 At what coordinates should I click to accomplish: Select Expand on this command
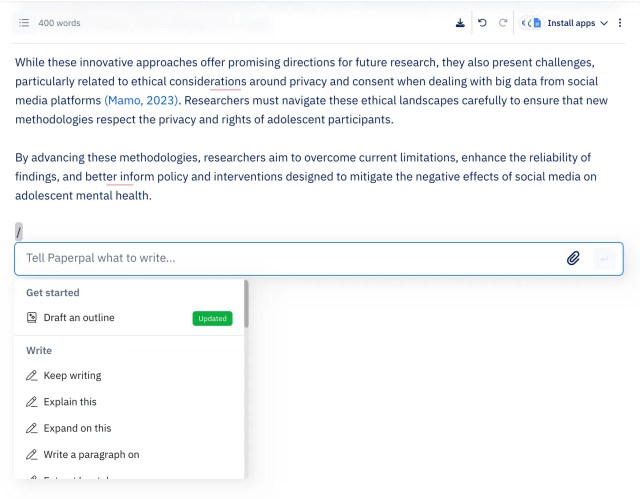coord(129,428)
